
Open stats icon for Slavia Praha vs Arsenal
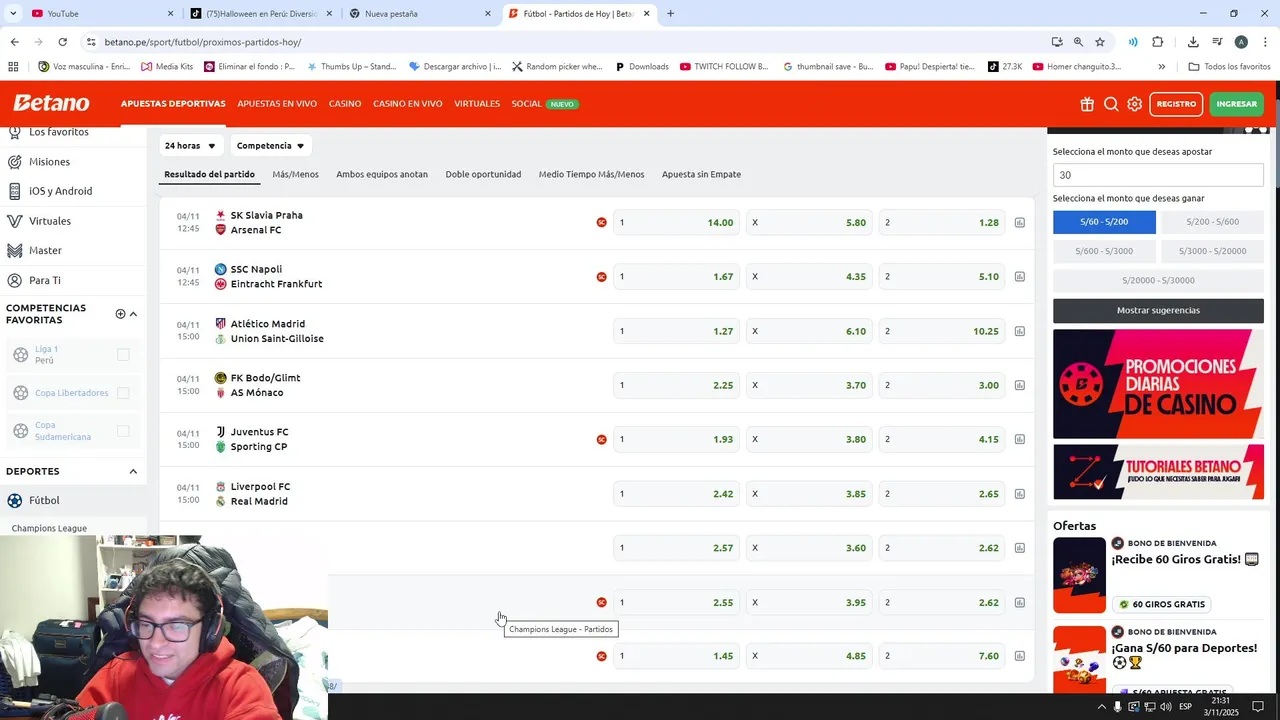1020,223
